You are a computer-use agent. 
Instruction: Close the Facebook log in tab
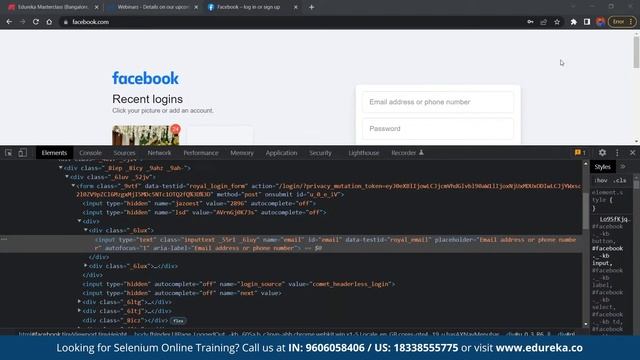click(296, 7)
